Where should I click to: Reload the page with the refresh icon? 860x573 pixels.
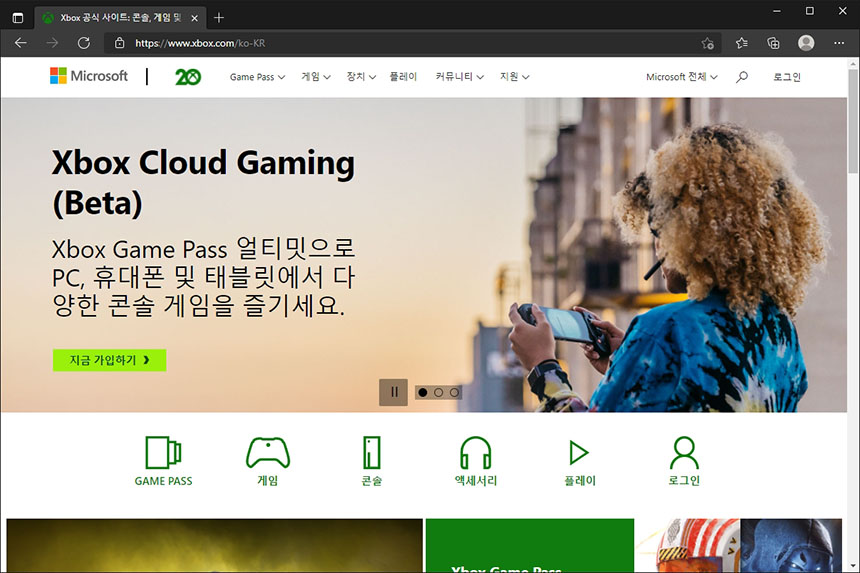tap(83, 43)
